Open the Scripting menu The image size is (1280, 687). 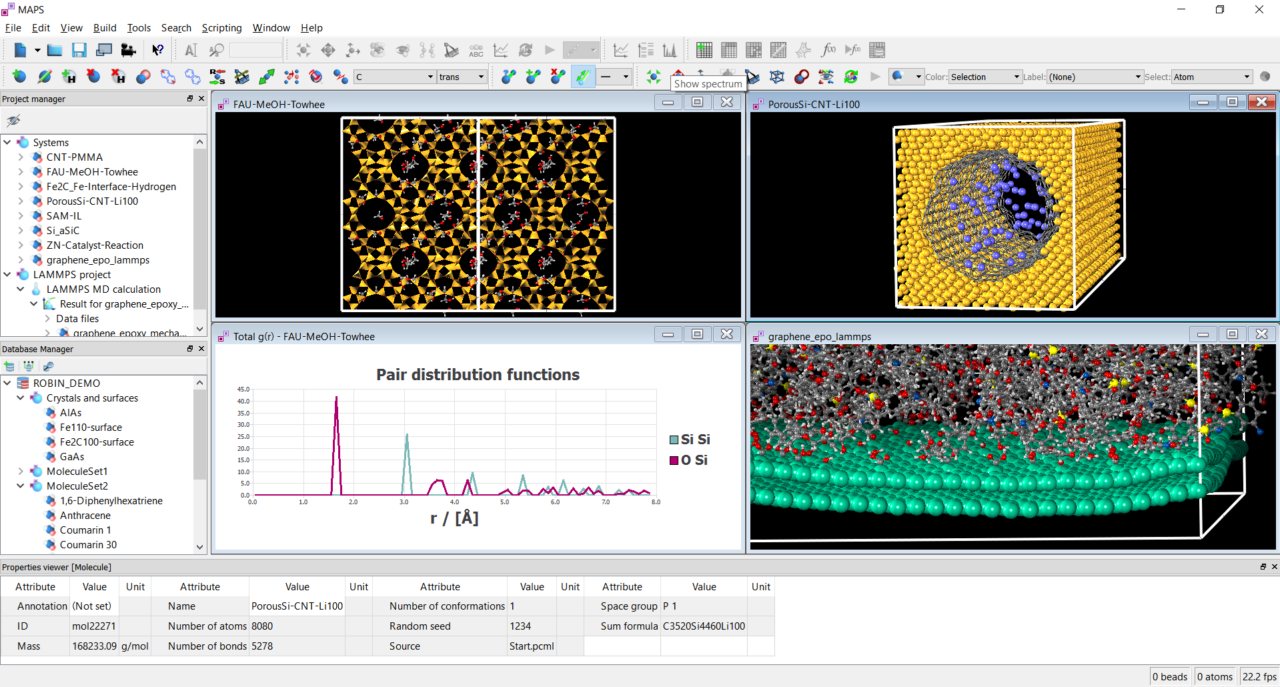pyautogui.click(x=221, y=28)
